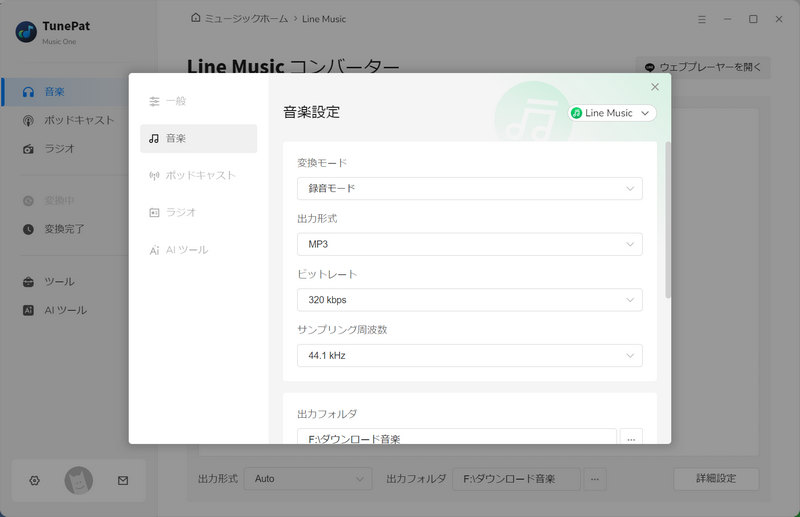Select ラジオ tab in settings dialog
800x517 pixels.
(x=198, y=212)
